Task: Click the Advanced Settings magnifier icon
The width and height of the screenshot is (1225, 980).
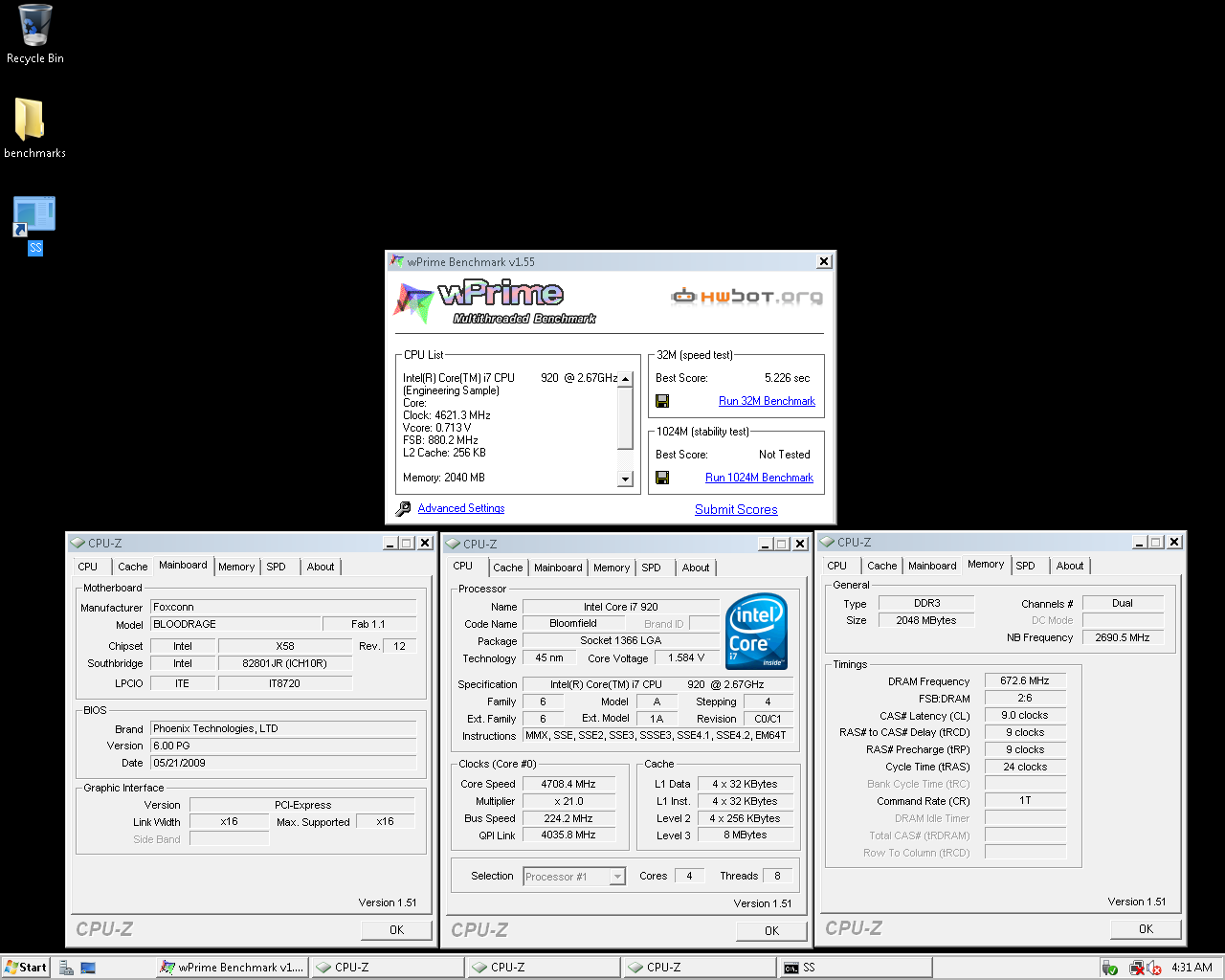Action: click(x=403, y=509)
